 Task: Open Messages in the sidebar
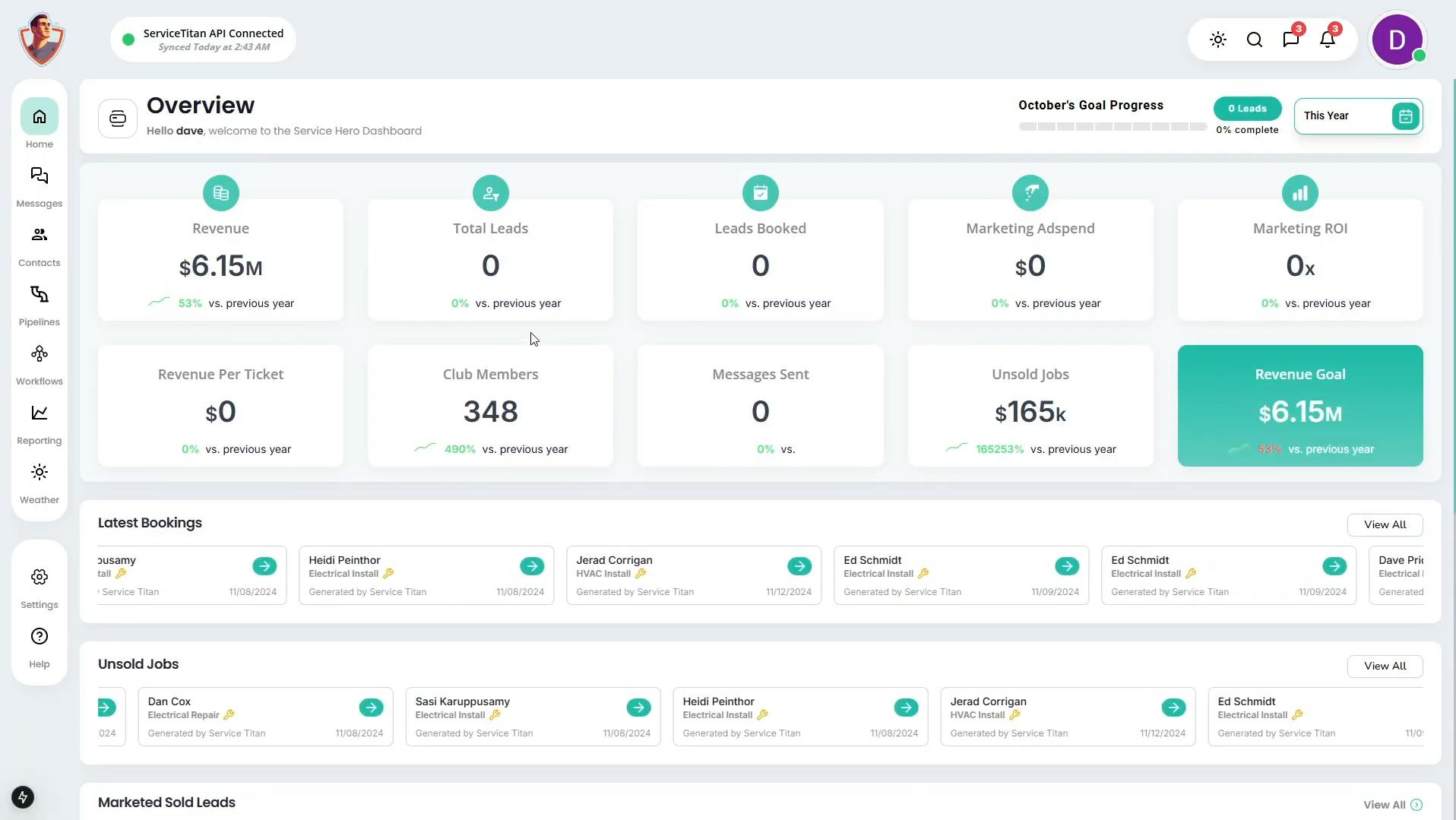40,176
